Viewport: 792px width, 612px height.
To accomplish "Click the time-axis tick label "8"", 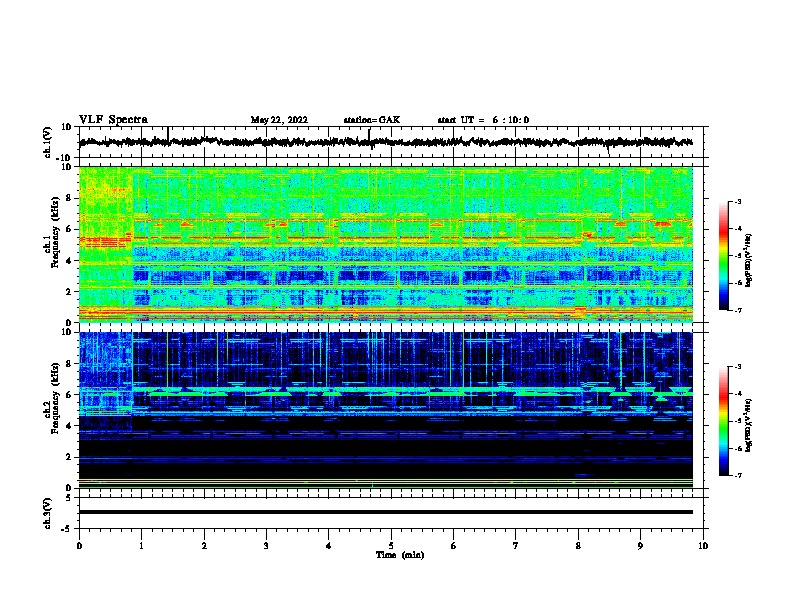I will [578, 546].
